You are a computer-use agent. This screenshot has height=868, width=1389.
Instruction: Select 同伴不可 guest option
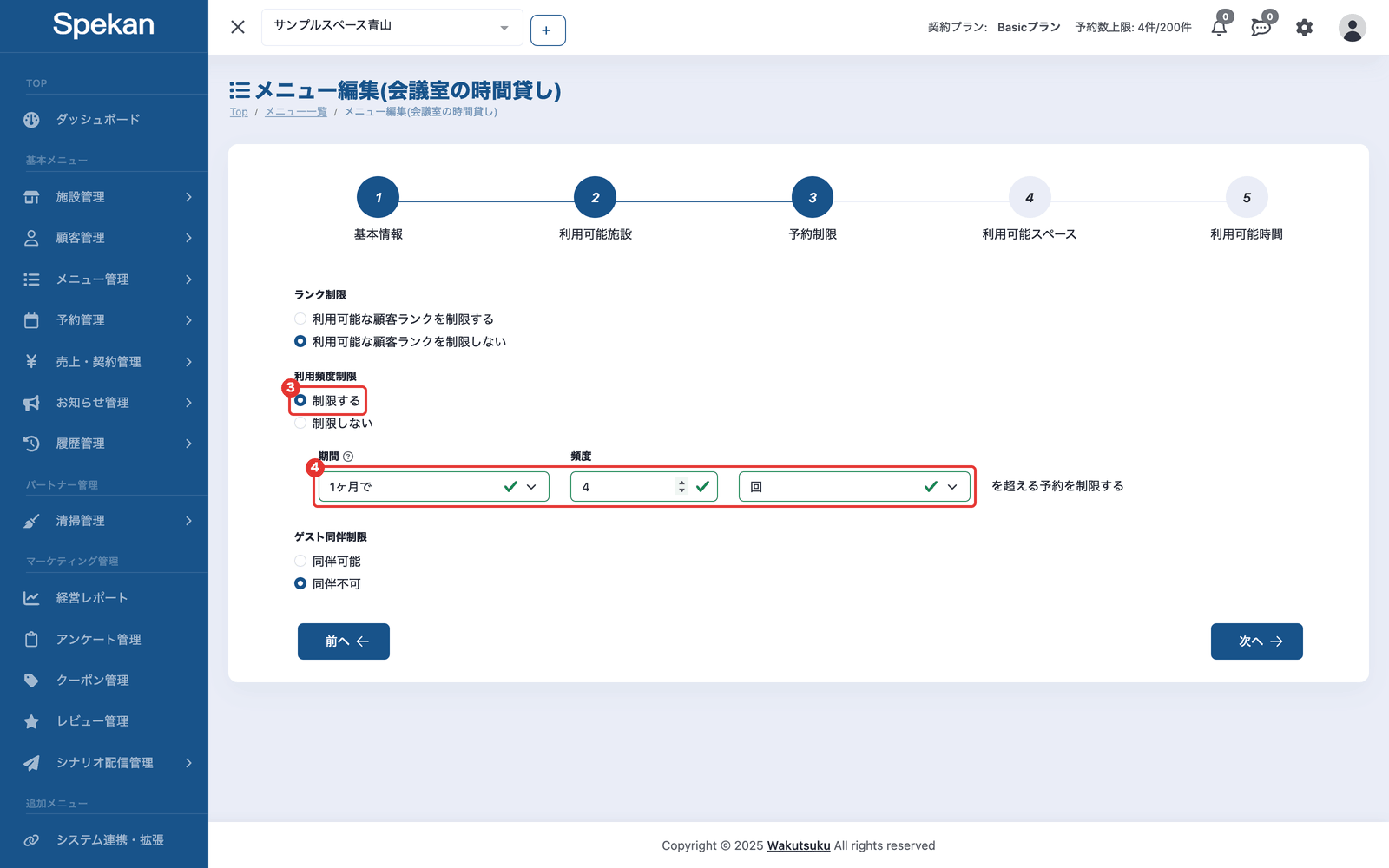pyautogui.click(x=300, y=584)
